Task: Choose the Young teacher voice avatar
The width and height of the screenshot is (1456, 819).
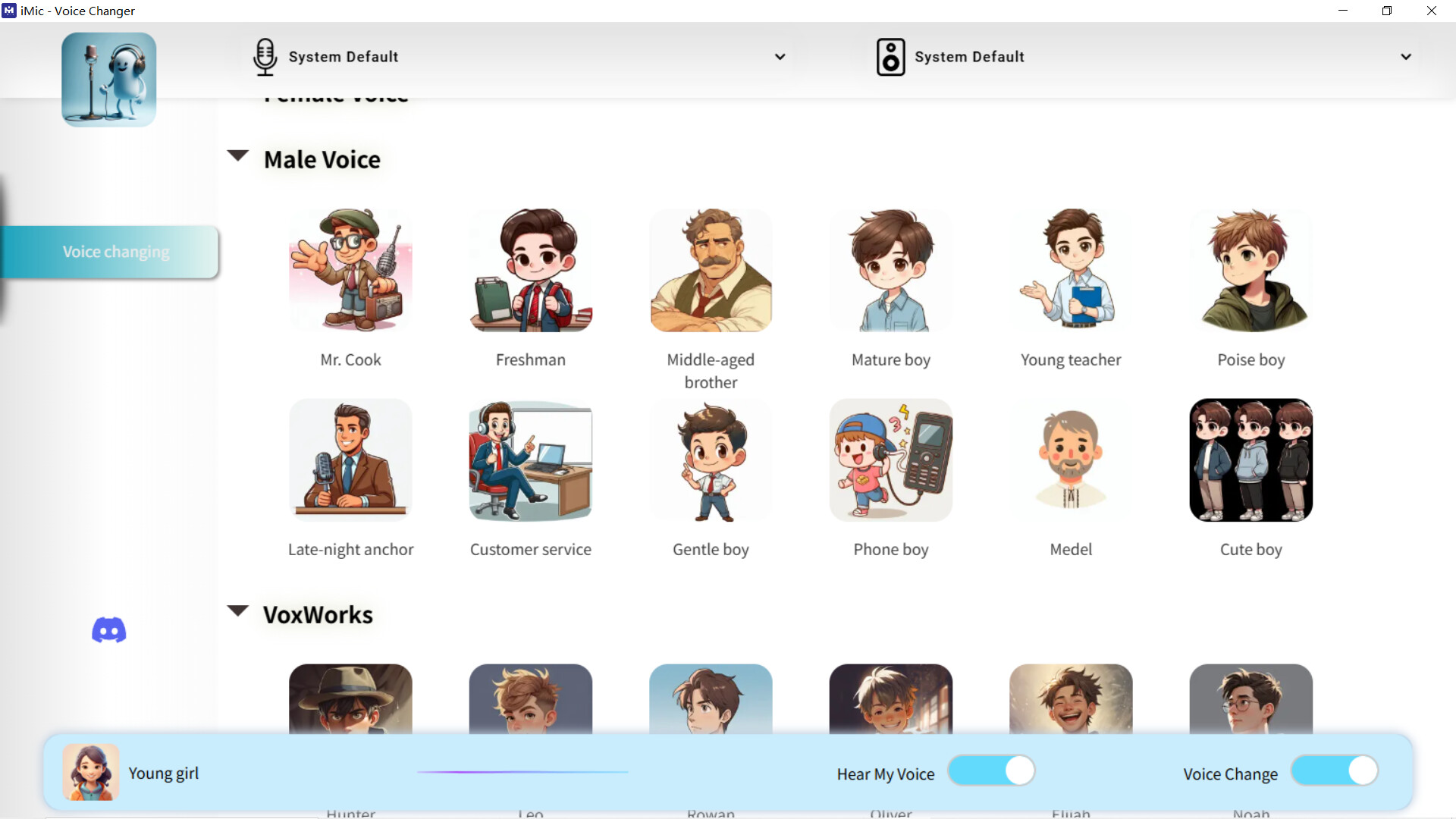Action: [x=1071, y=270]
